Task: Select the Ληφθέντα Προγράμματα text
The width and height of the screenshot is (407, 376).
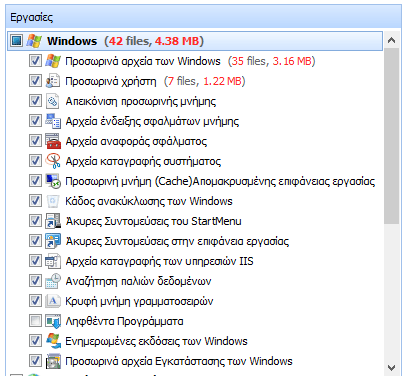Action: click(124, 321)
